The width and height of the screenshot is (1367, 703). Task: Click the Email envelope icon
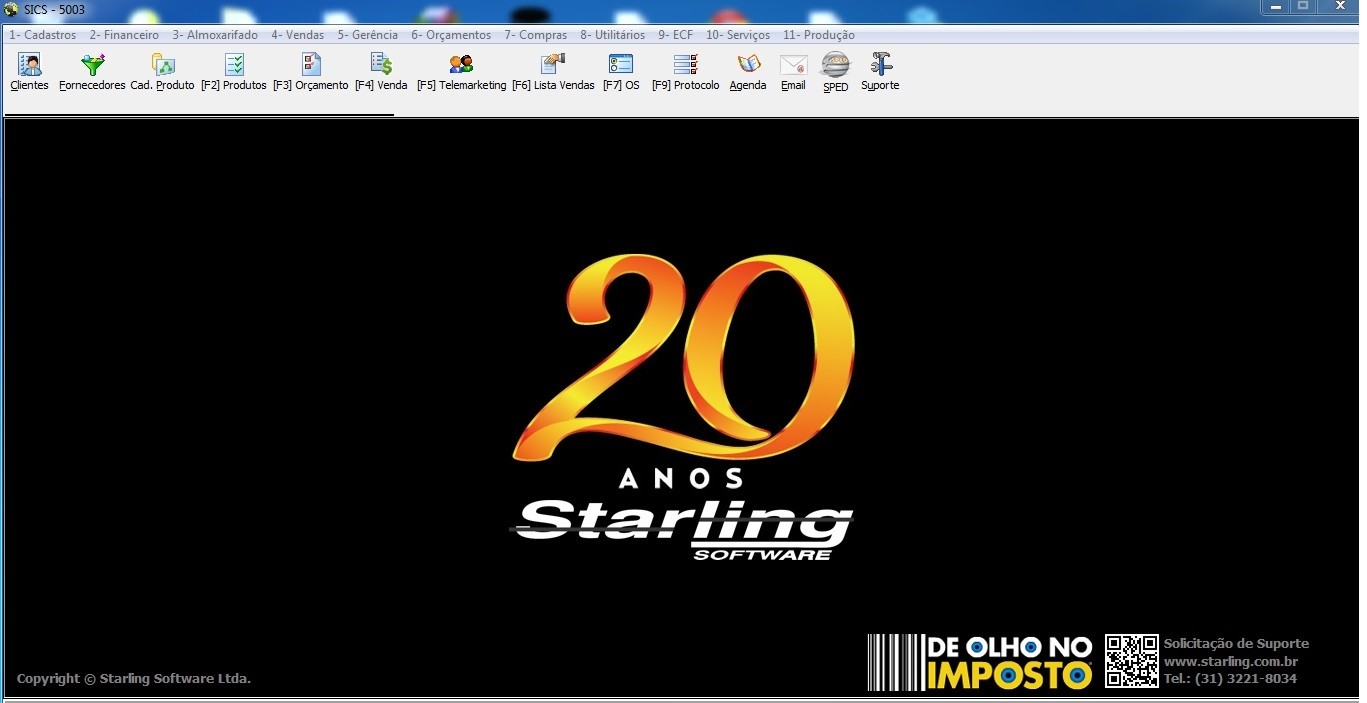tap(793, 66)
